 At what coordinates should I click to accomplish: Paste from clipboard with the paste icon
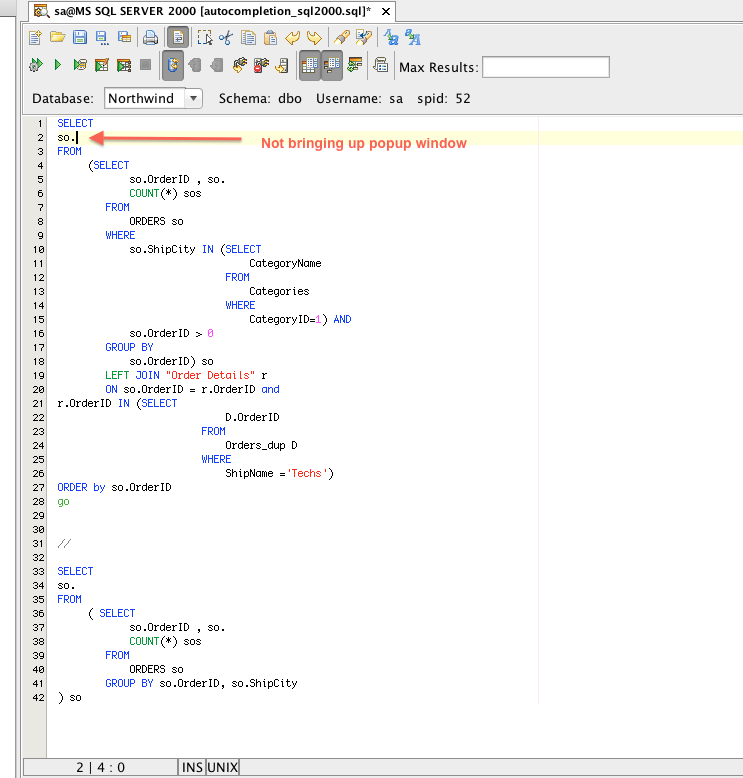tap(270, 38)
